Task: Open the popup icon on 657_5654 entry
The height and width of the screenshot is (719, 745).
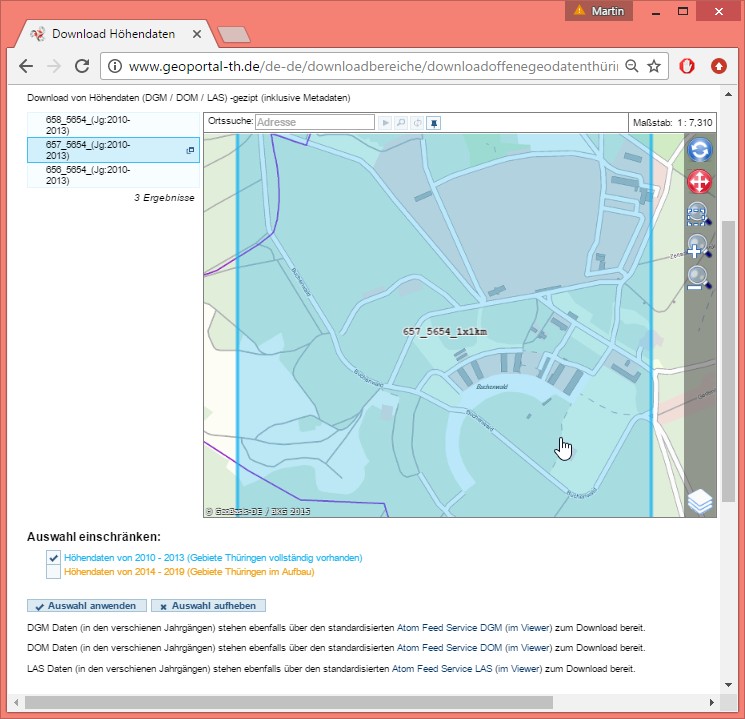Action: (x=190, y=150)
